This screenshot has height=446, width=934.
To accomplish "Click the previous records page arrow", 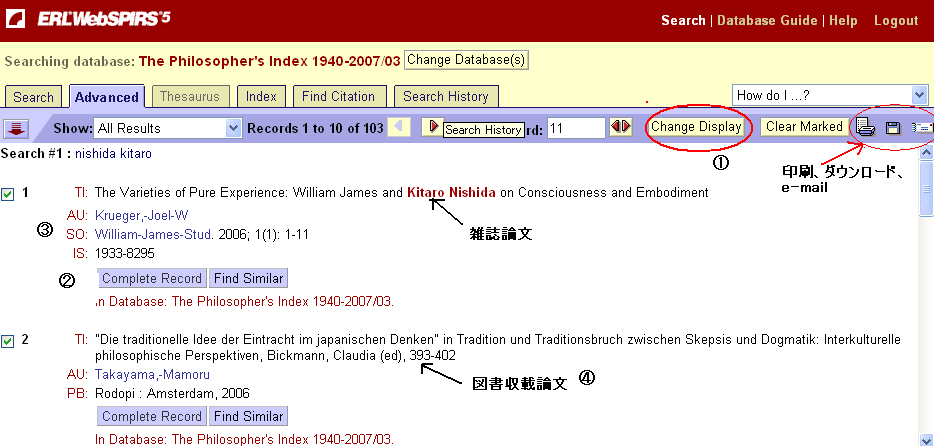I will pos(399,126).
